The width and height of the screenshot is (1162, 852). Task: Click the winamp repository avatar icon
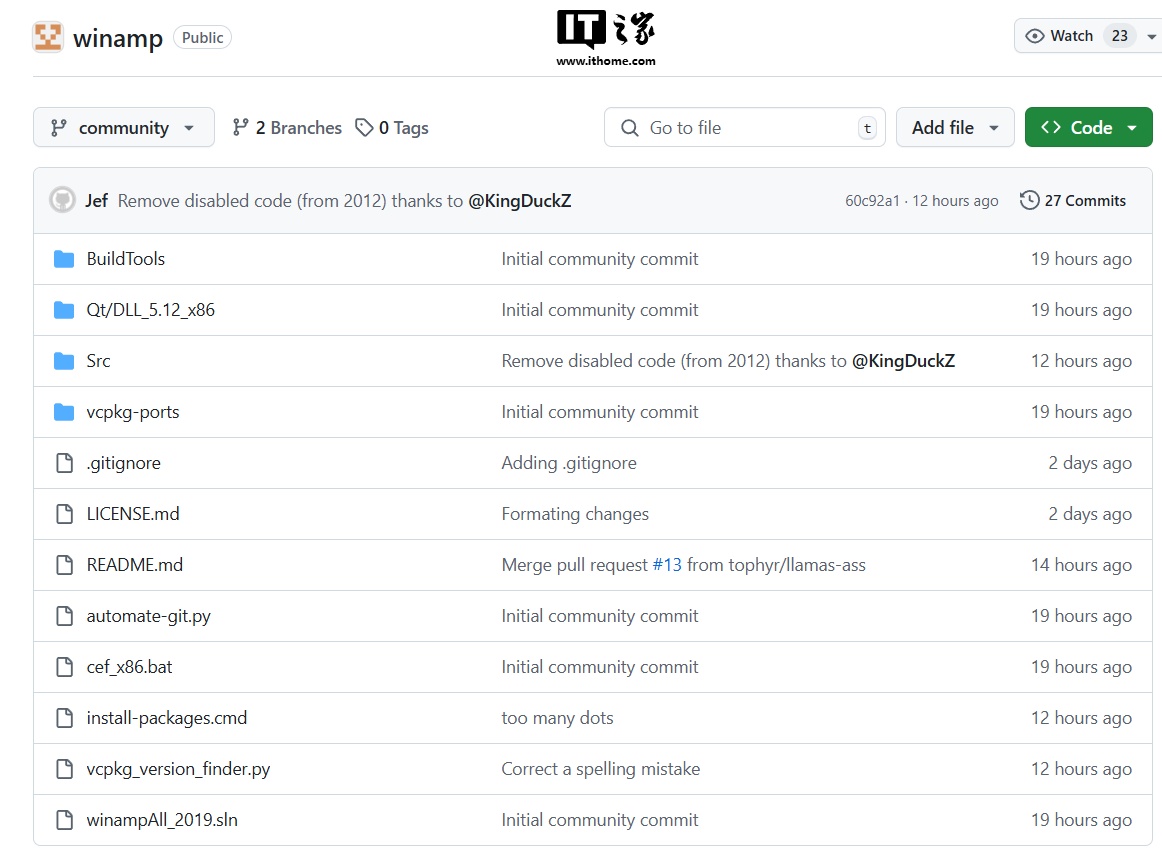point(48,37)
